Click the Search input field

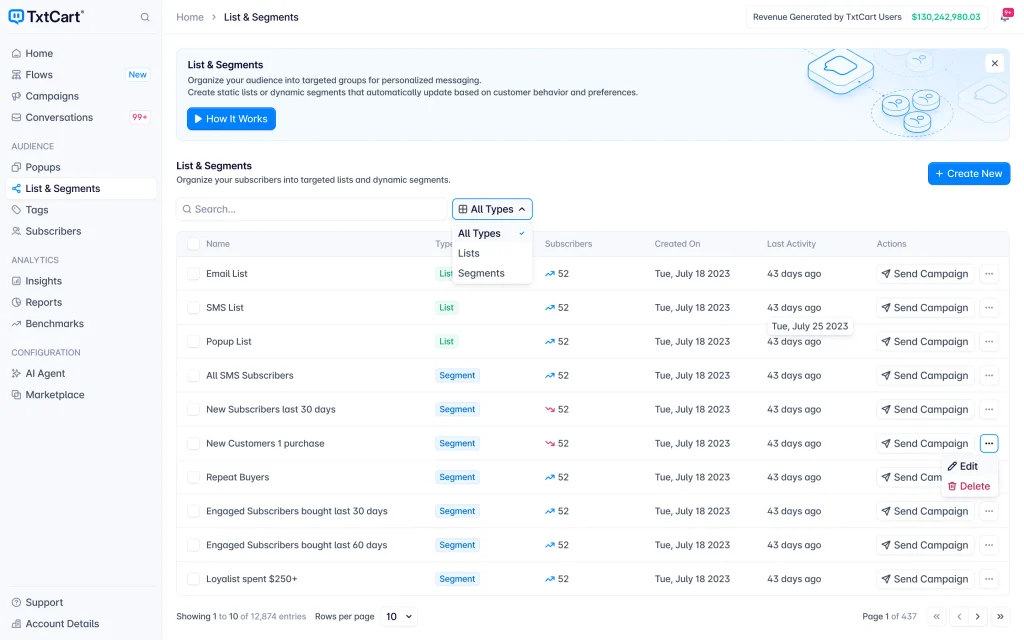[312, 209]
